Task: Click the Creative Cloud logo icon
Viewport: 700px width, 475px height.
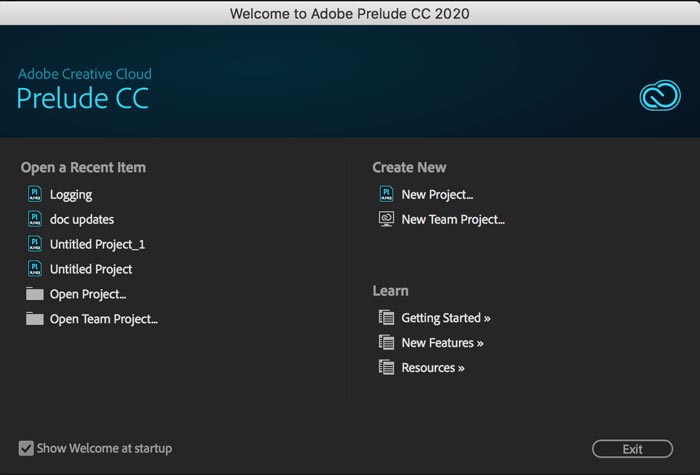Action: (660, 95)
